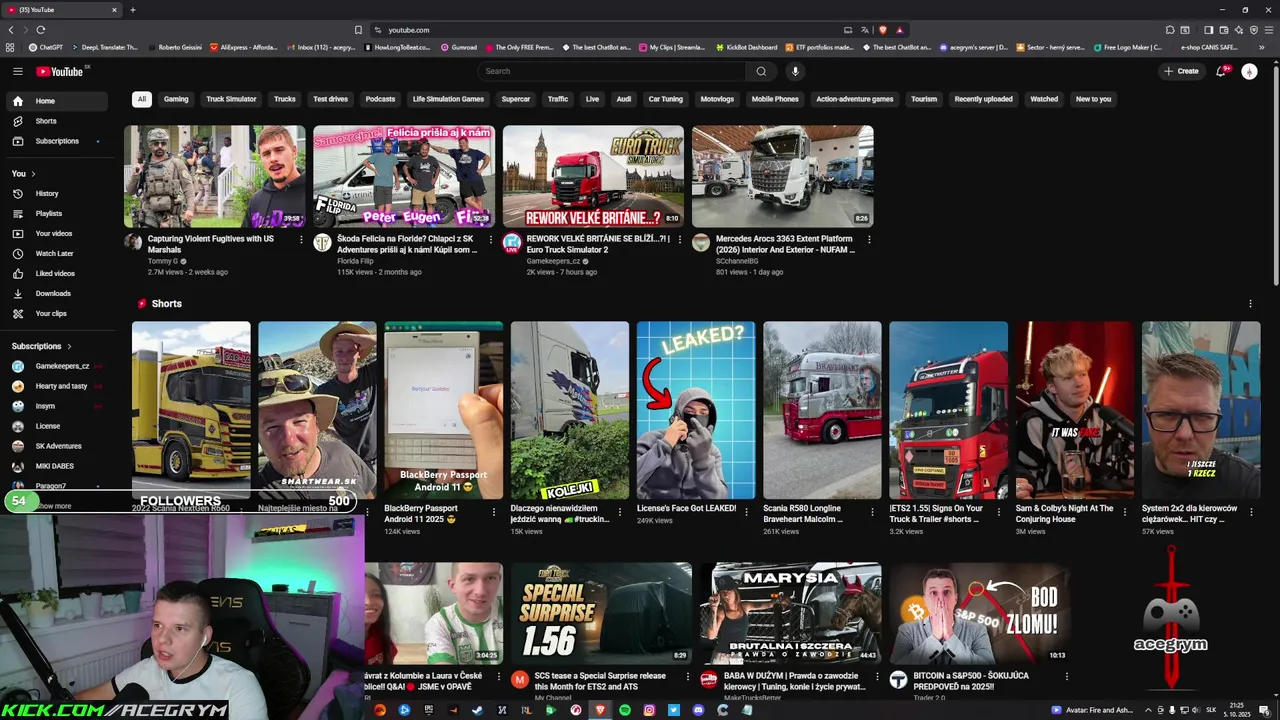Open the License's Face Got LEAKED short
Screen dimensions: 1280x720
tap(696, 410)
